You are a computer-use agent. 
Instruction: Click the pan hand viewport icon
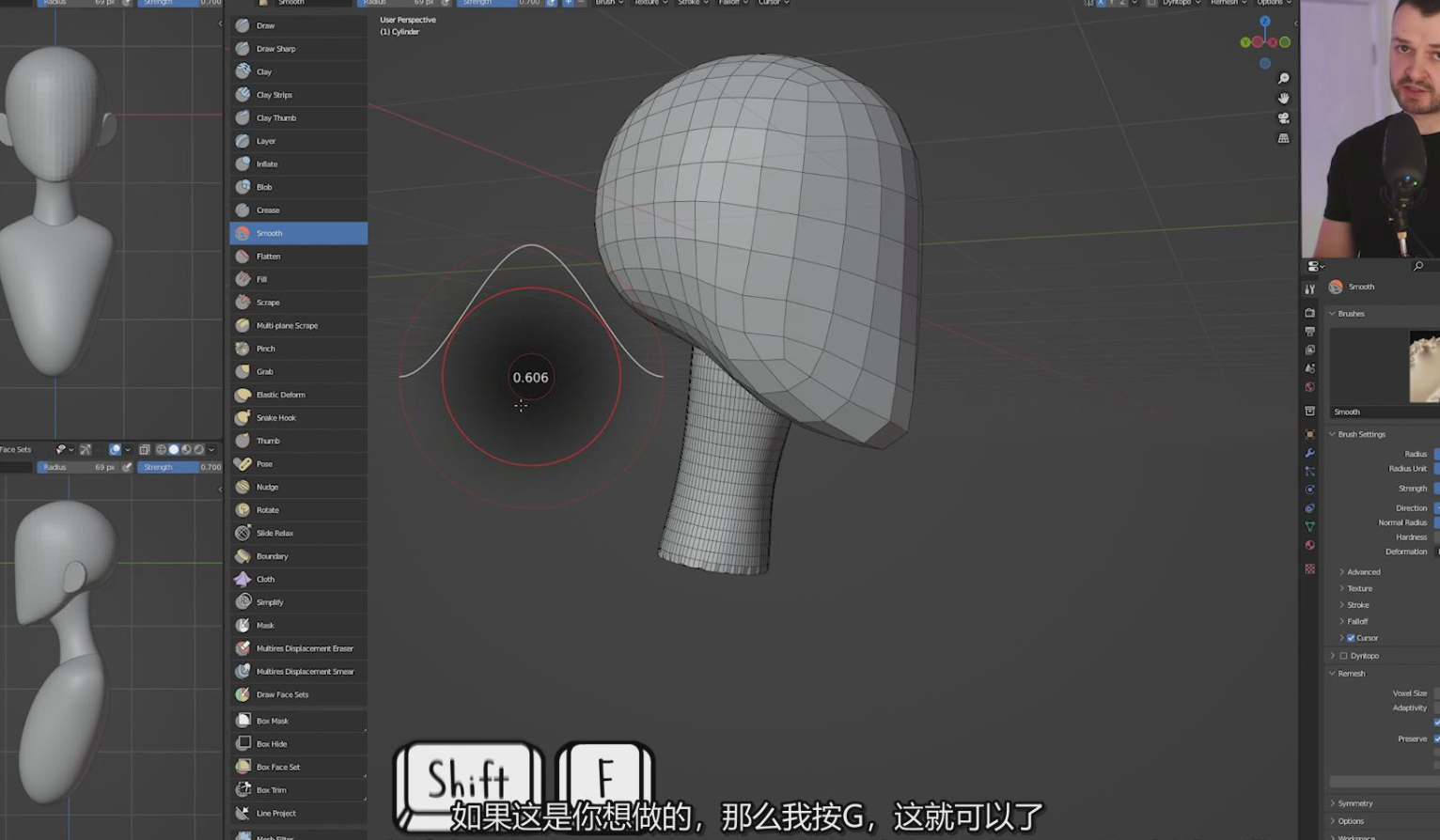[x=1283, y=99]
